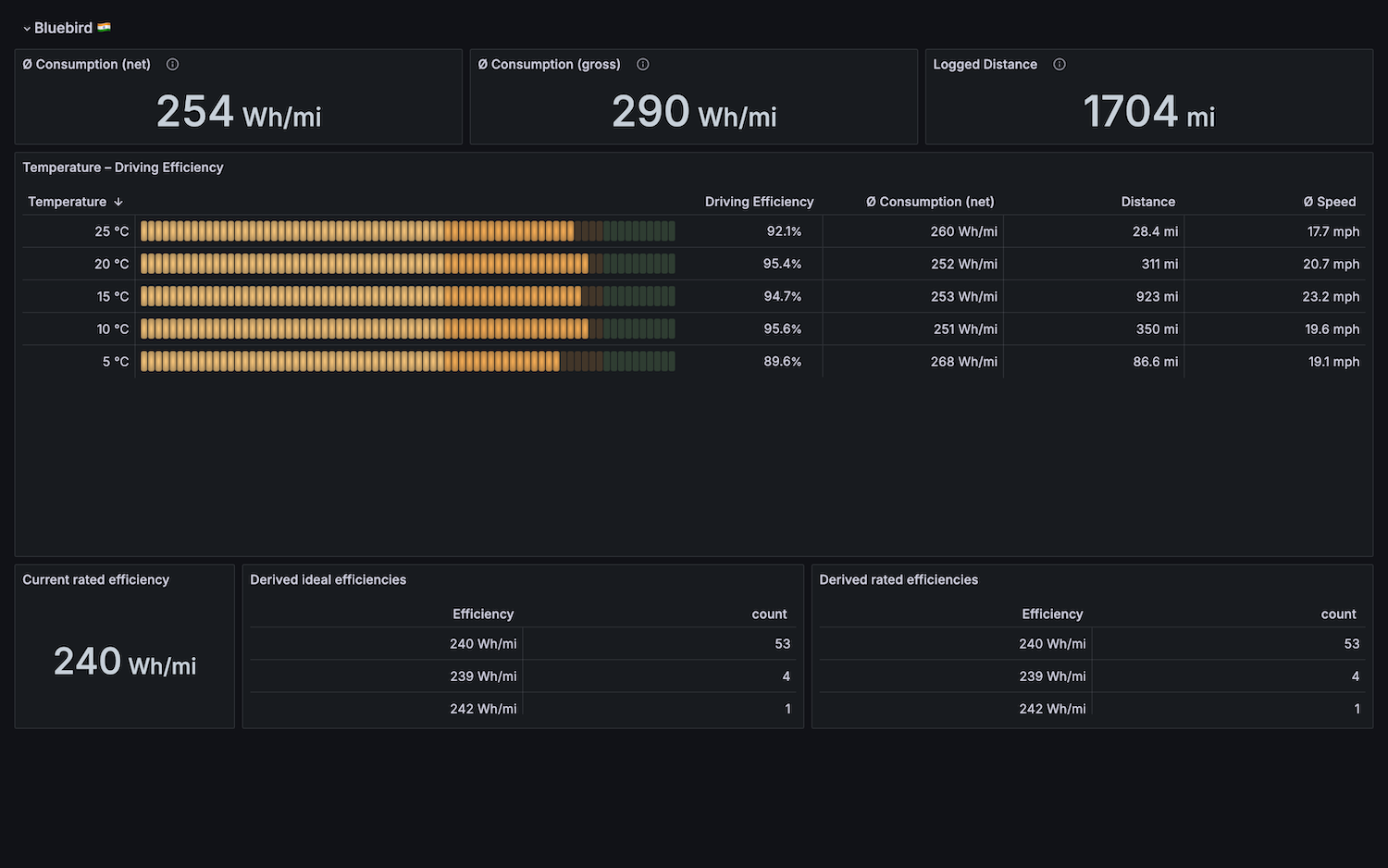
Task: Click the 25 °C efficiency bar gauge
Action: click(407, 231)
